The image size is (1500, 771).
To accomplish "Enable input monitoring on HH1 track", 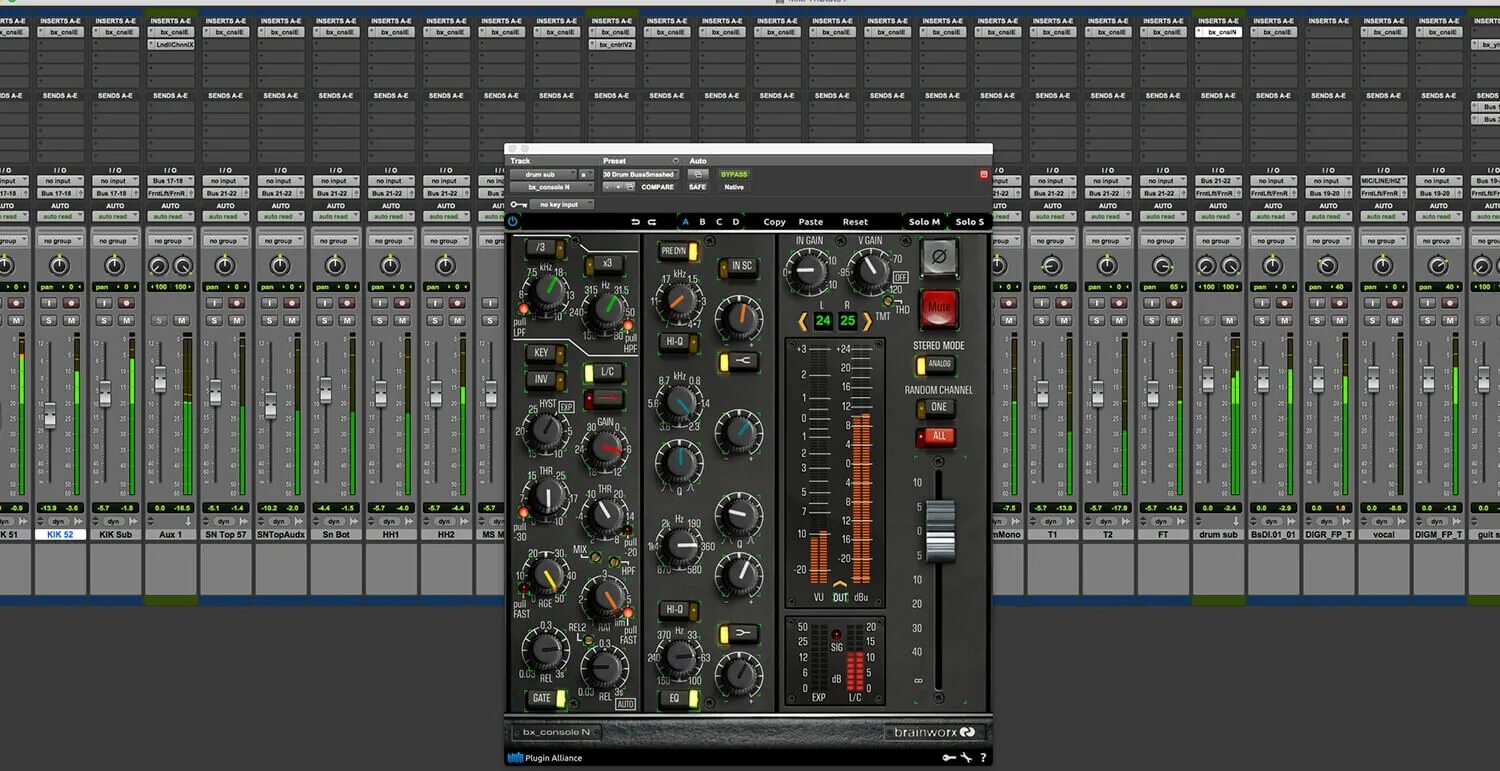I will (x=381, y=303).
